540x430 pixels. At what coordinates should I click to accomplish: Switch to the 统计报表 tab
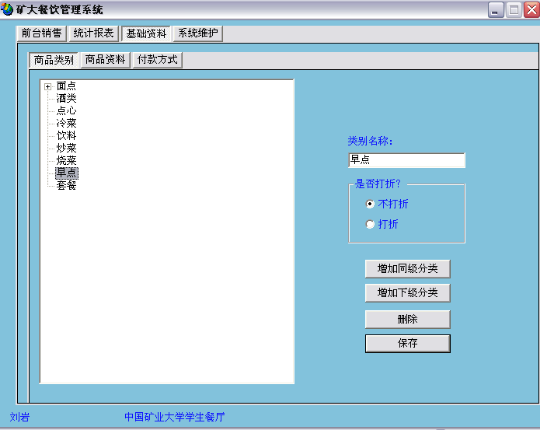[x=94, y=33]
